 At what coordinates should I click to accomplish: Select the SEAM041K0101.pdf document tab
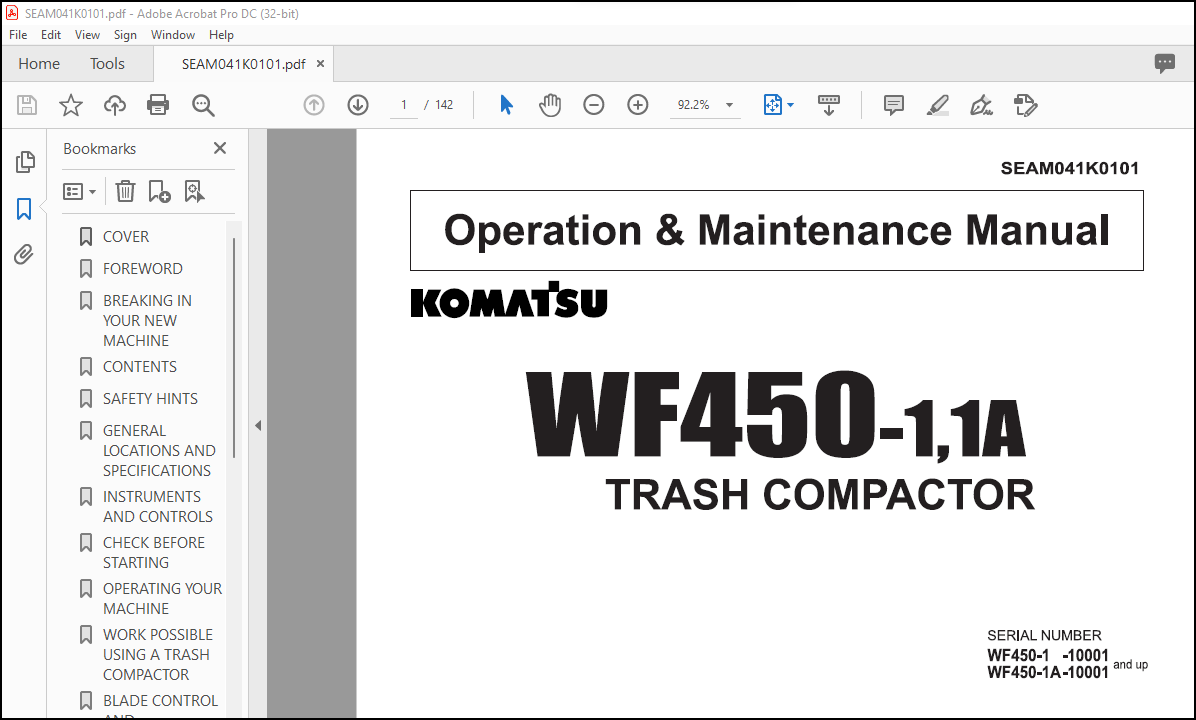click(x=243, y=64)
